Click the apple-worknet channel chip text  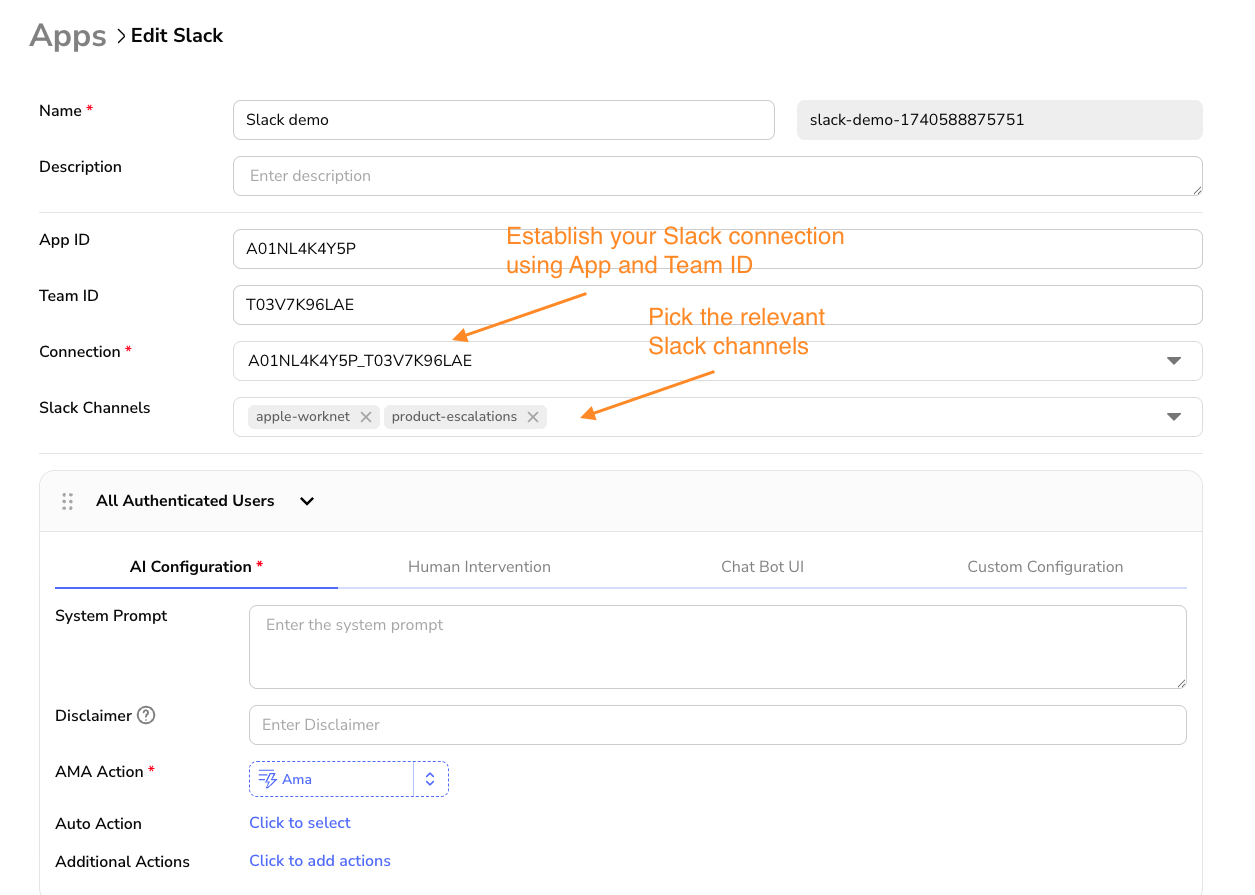point(303,417)
